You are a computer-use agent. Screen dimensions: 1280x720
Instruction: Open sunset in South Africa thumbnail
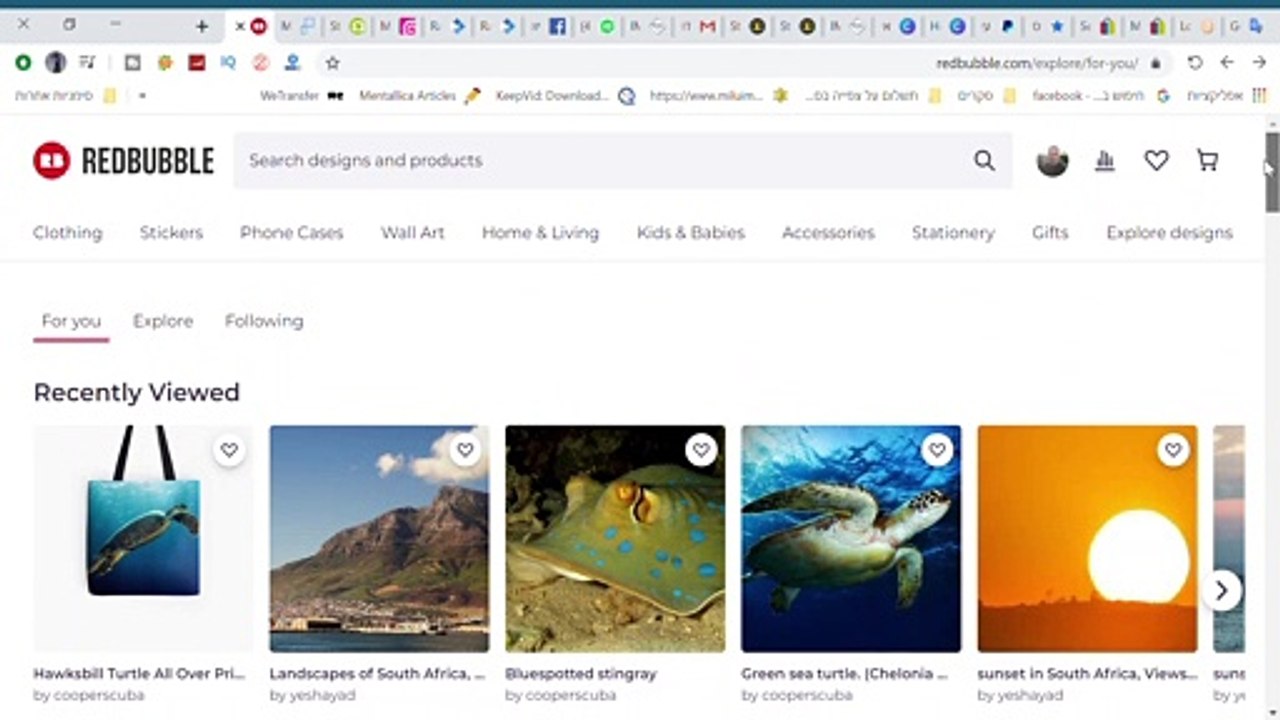coord(1087,539)
